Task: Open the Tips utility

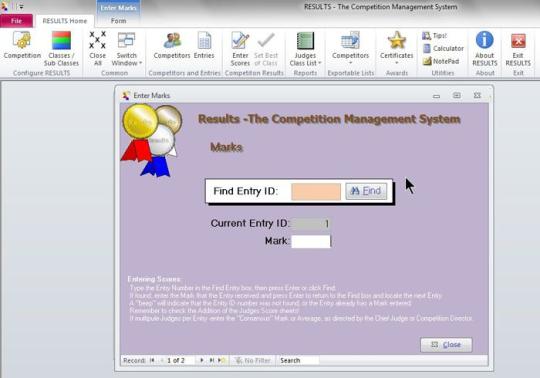Action: (435, 35)
